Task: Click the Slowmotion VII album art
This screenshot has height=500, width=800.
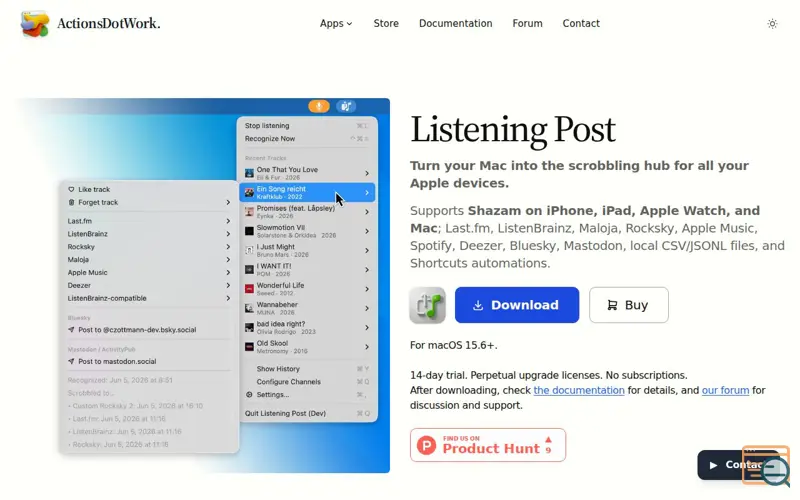Action: 249,231
